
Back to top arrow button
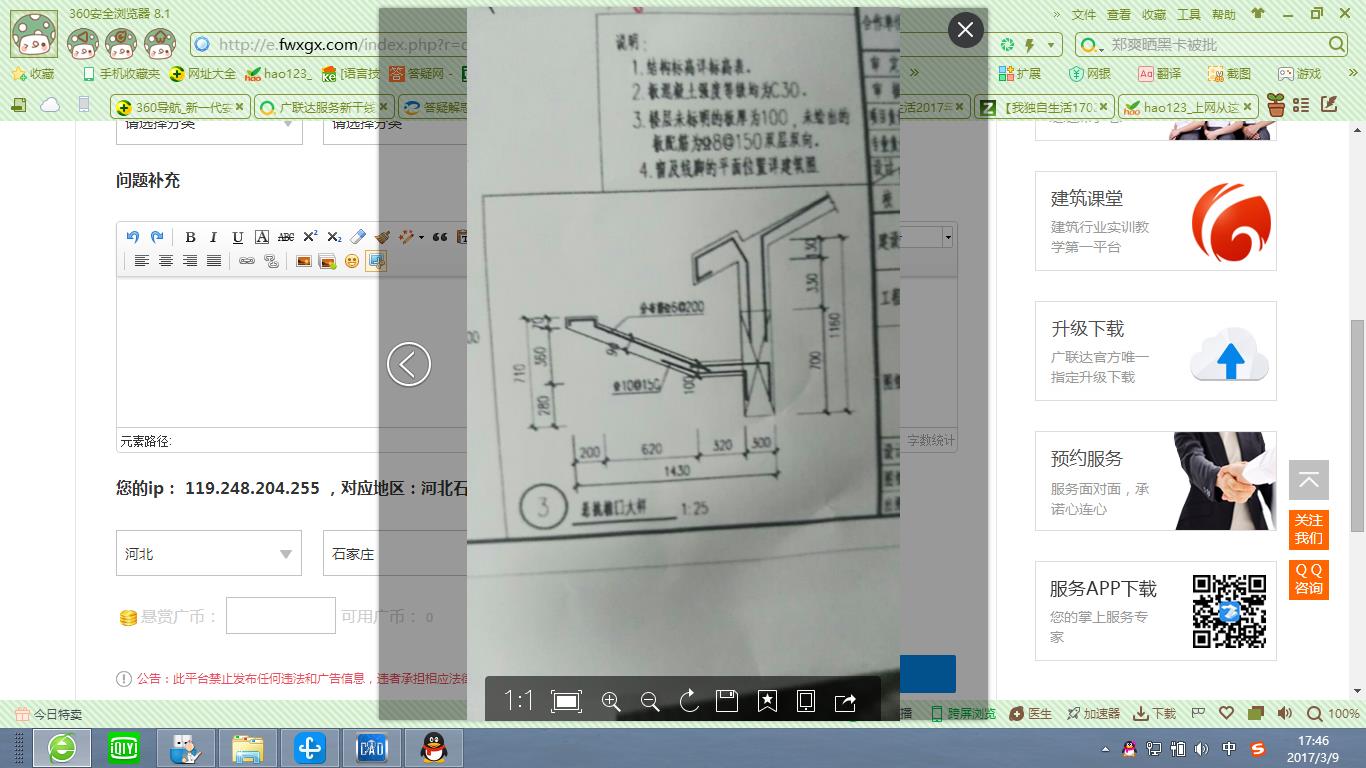[x=1309, y=481]
